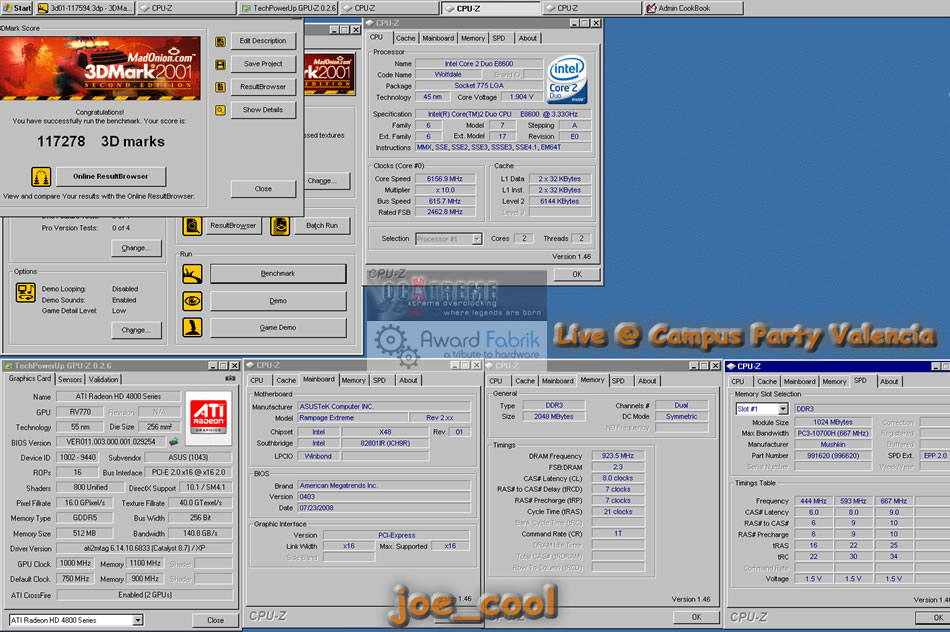Click the Game Demo icon
Image resolution: width=950 pixels, height=632 pixels.
click(x=192, y=327)
